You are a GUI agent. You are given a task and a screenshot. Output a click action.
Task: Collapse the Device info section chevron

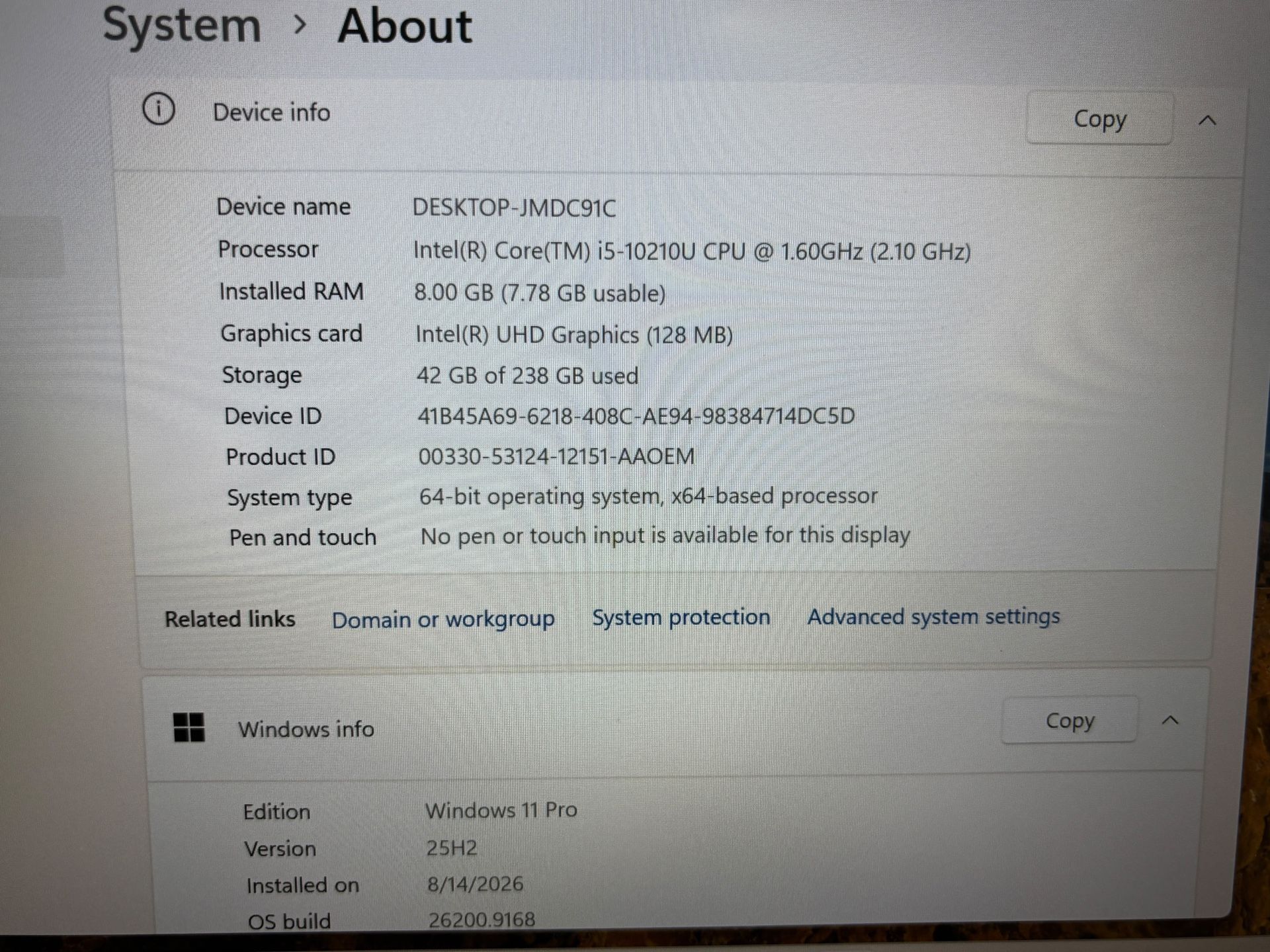1207,120
